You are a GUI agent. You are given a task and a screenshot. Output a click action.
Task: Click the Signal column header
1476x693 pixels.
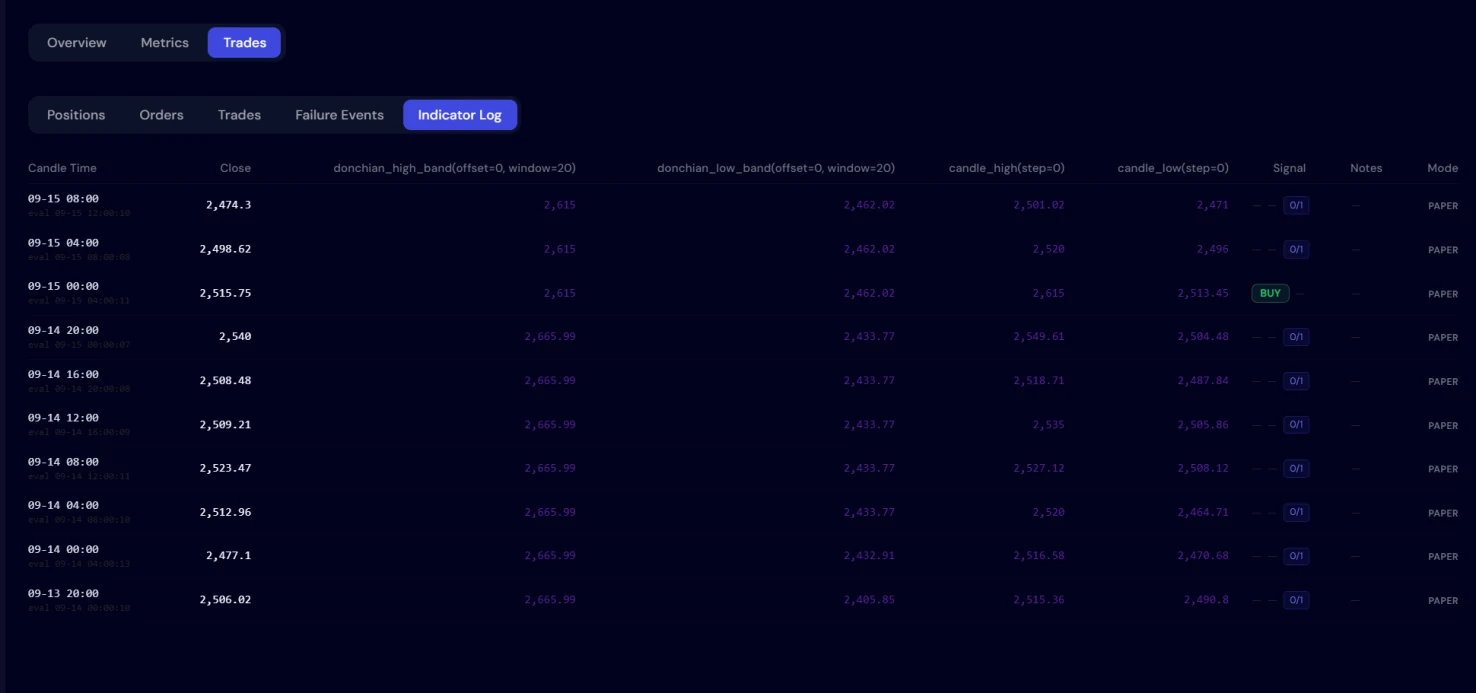coord(1289,168)
